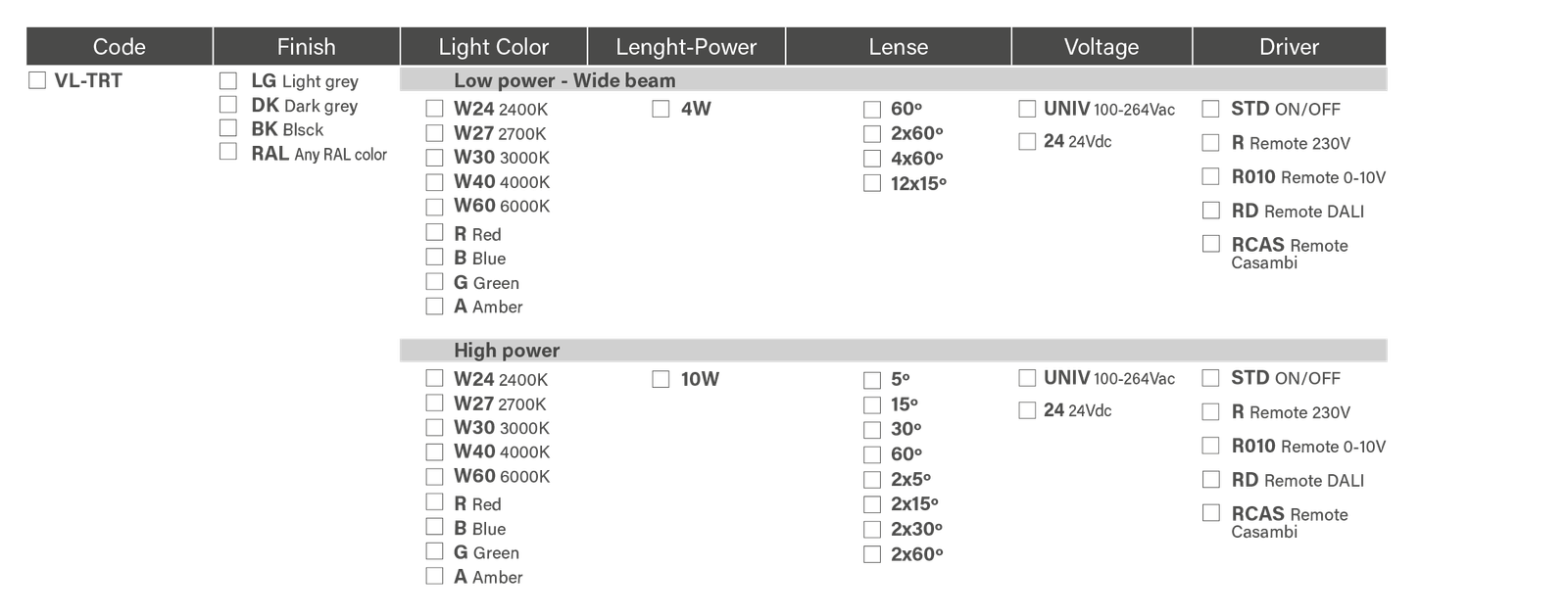Select the 2x30° lens in High power
This screenshot has height=616, width=1568.
(872, 530)
